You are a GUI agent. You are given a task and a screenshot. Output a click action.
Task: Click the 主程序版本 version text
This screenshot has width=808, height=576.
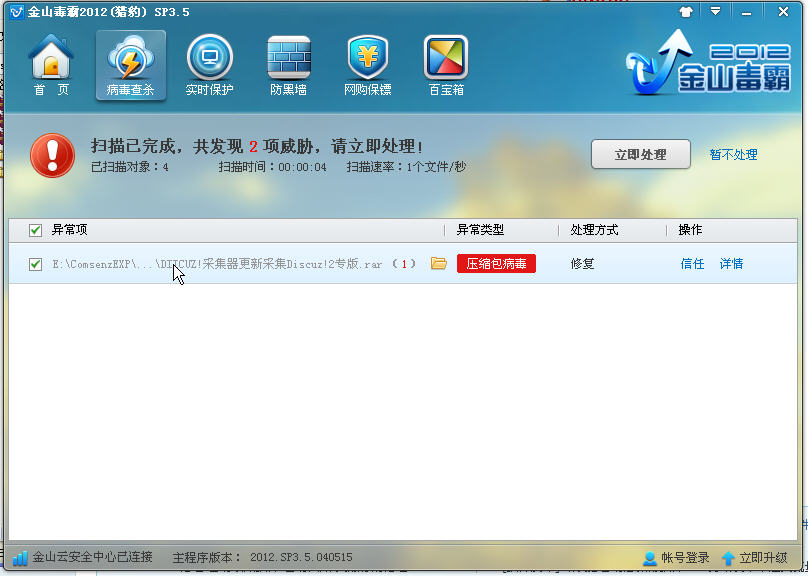pyautogui.click(x=263, y=557)
